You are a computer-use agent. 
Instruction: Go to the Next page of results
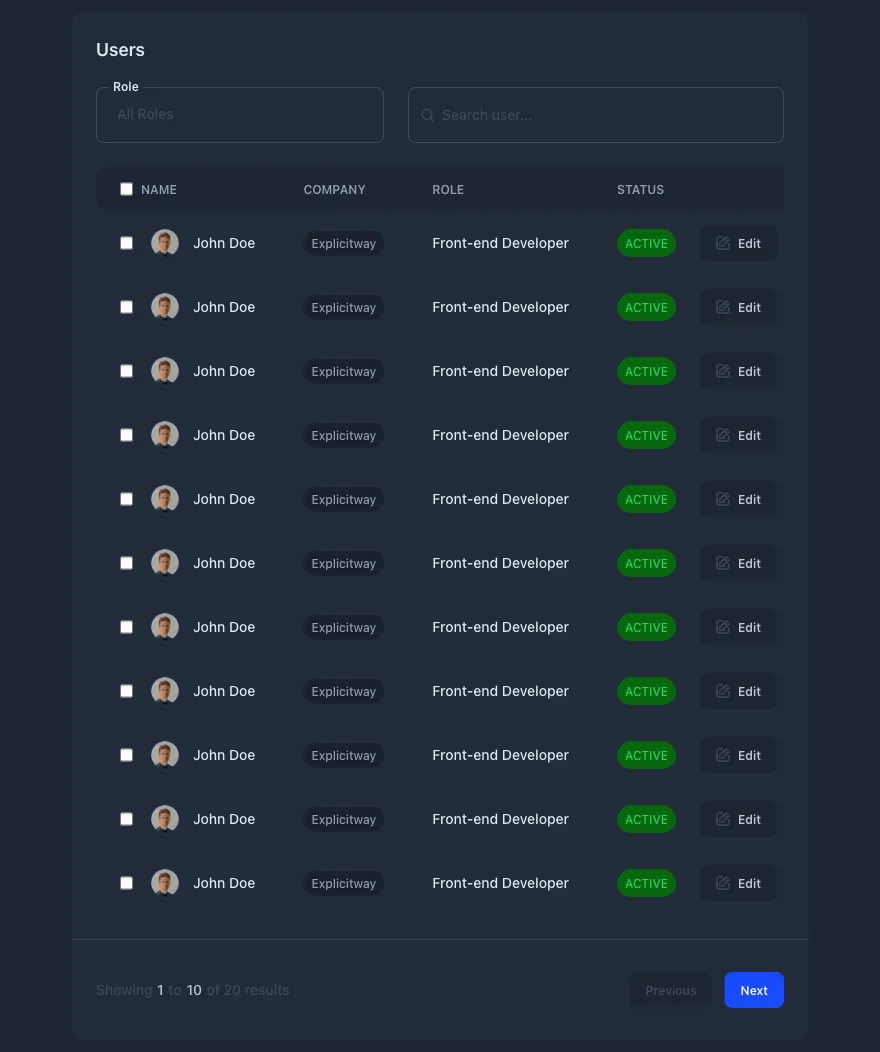click(754, 990)
